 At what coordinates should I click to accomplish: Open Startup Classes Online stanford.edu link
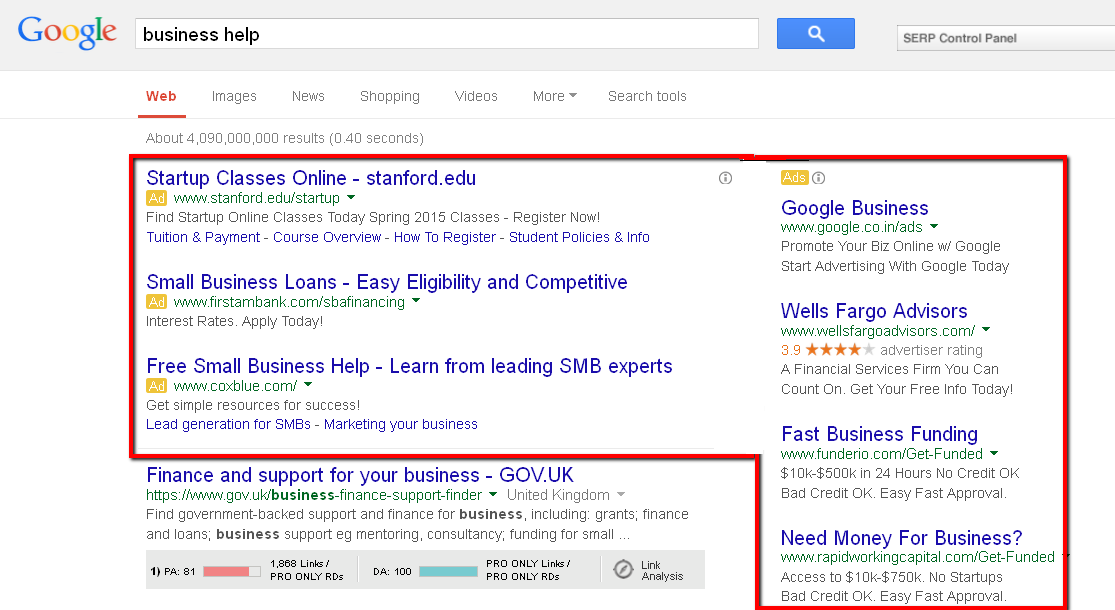[311, 178]
